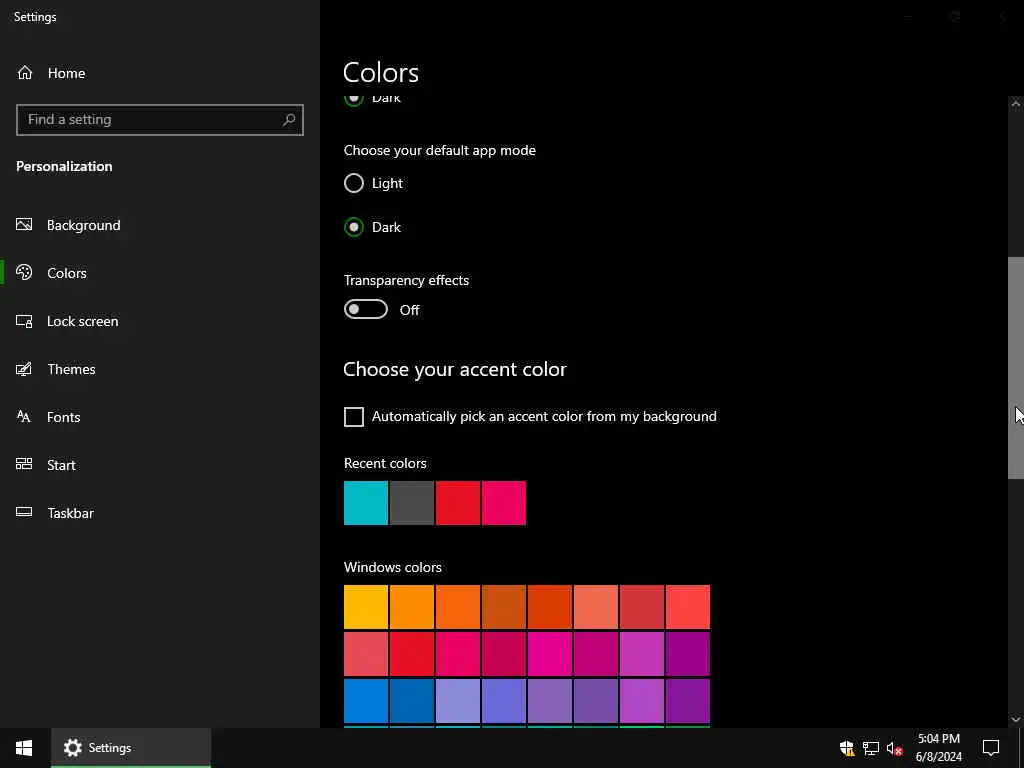The width and height of the screenshot is (1024, 768).
Task: Click the 'Choose your accent color' heading
Action: (455, 370)
